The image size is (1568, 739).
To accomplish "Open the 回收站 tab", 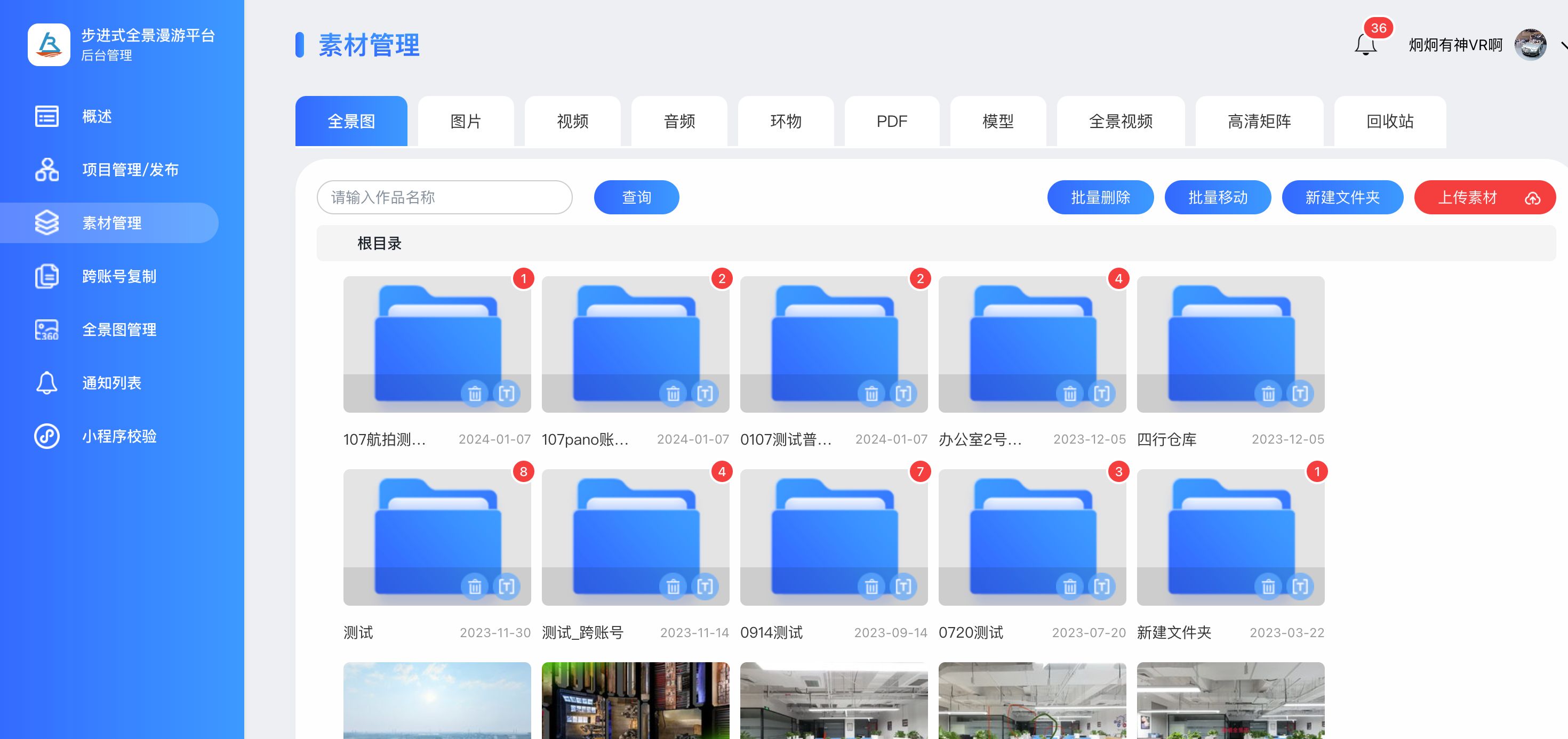I will (1390, 121).
